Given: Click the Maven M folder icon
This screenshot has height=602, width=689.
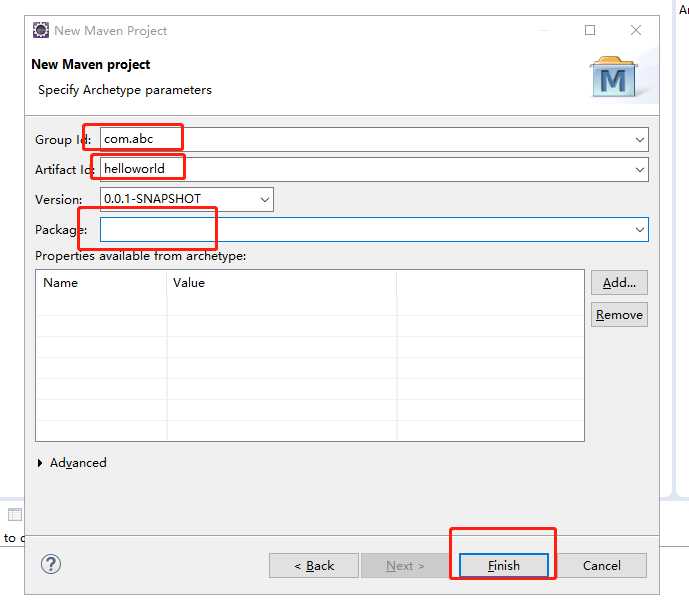Looking at the screenshot, I should 613,77.
